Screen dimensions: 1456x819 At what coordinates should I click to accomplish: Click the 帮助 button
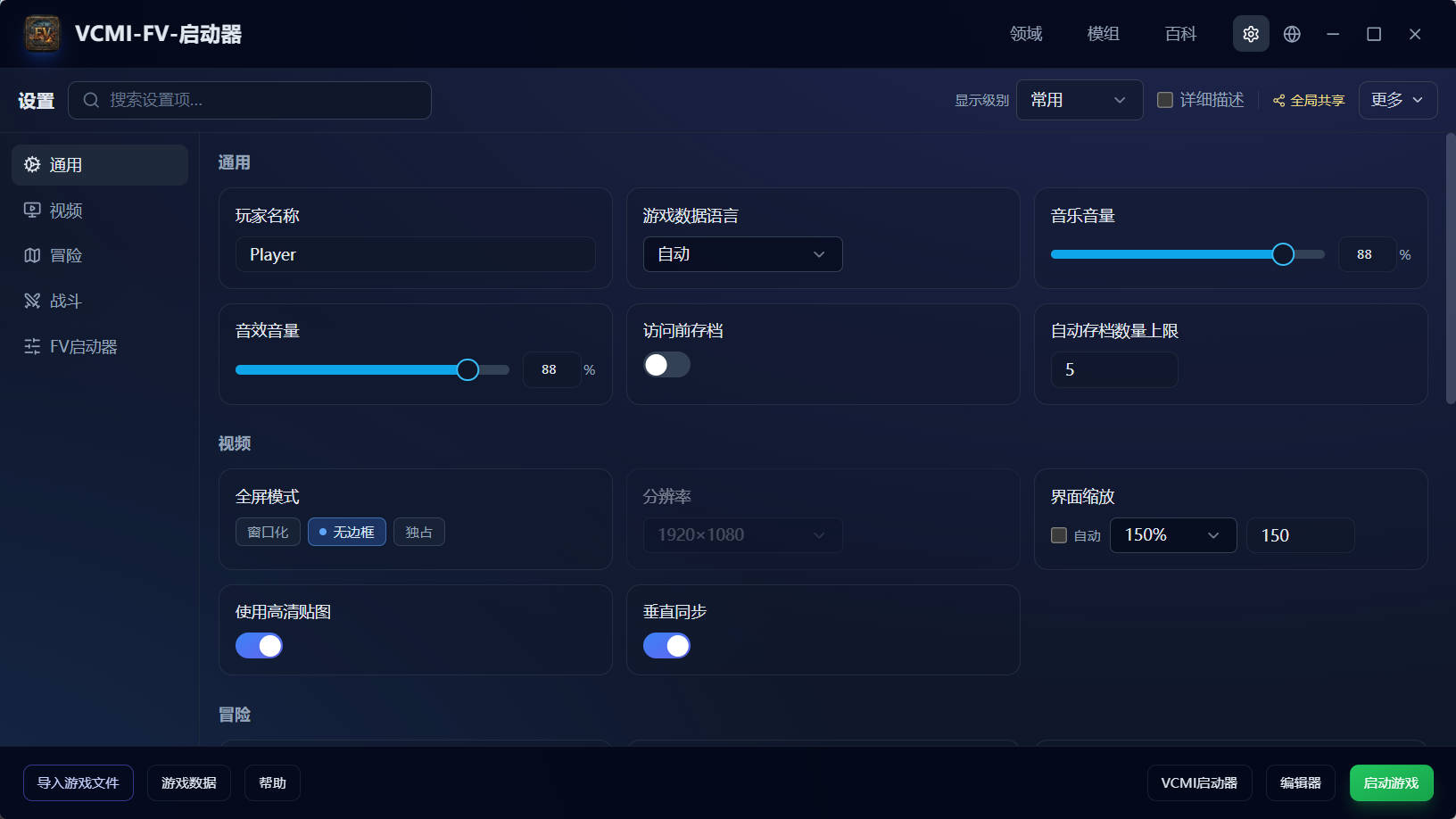(x=273, y=782)
